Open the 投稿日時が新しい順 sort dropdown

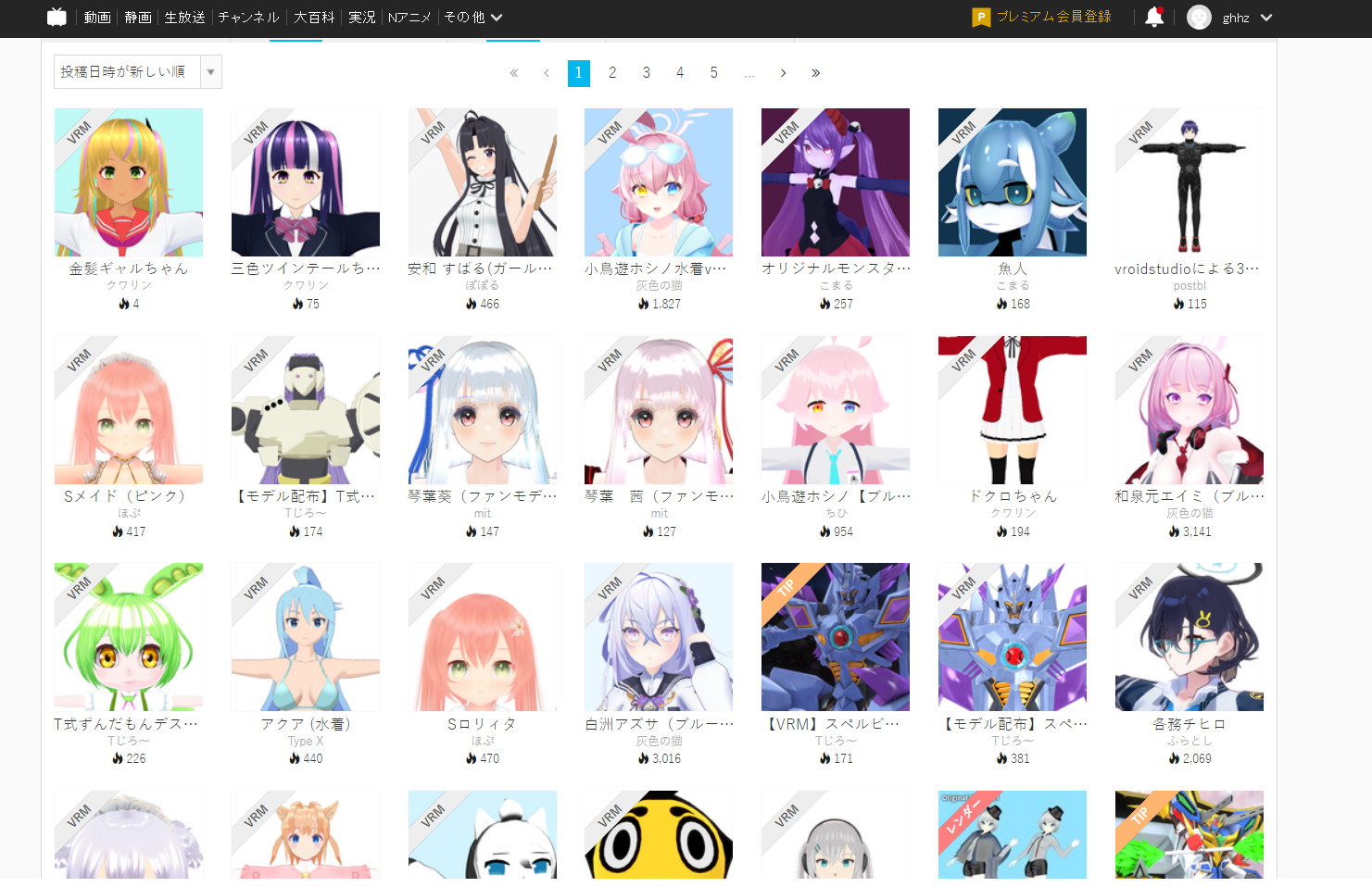(138, 71)
